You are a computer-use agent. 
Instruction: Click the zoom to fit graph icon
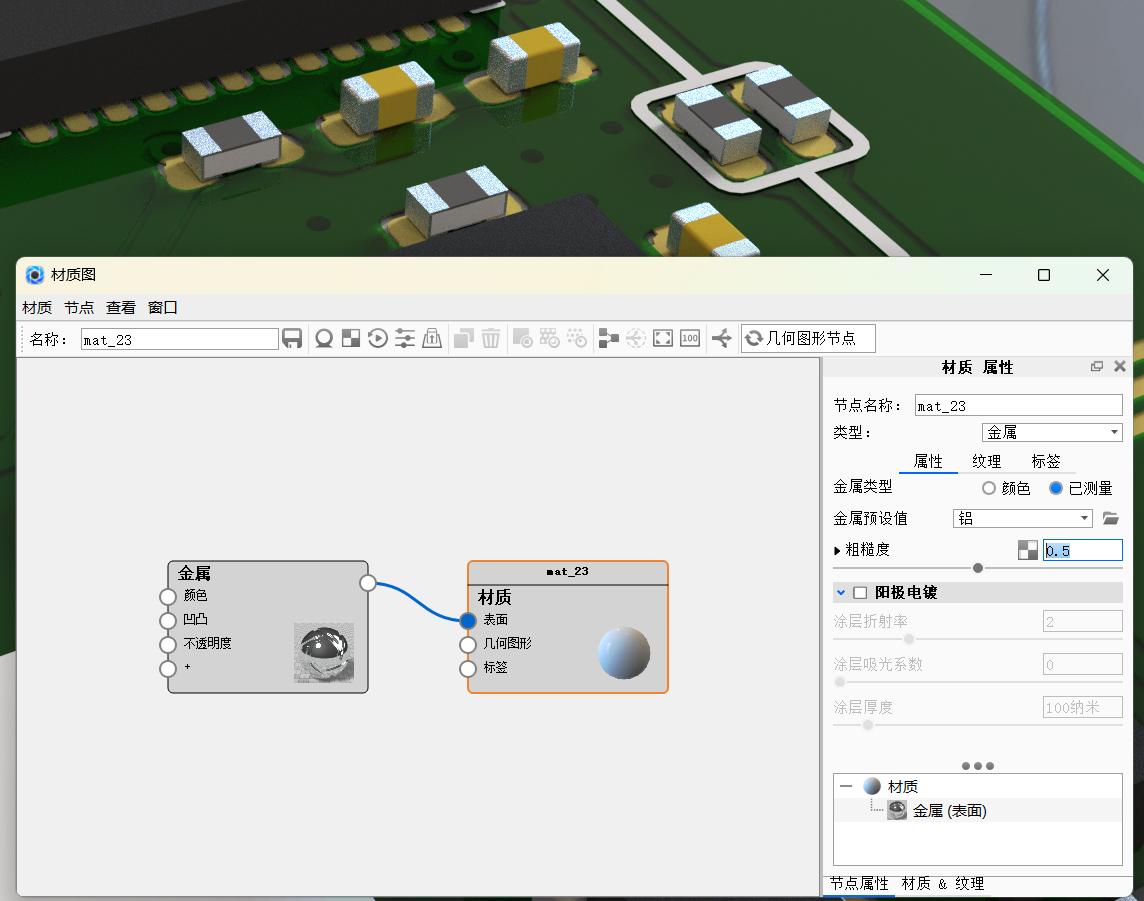pyautogui.click(x=662, y=338)
